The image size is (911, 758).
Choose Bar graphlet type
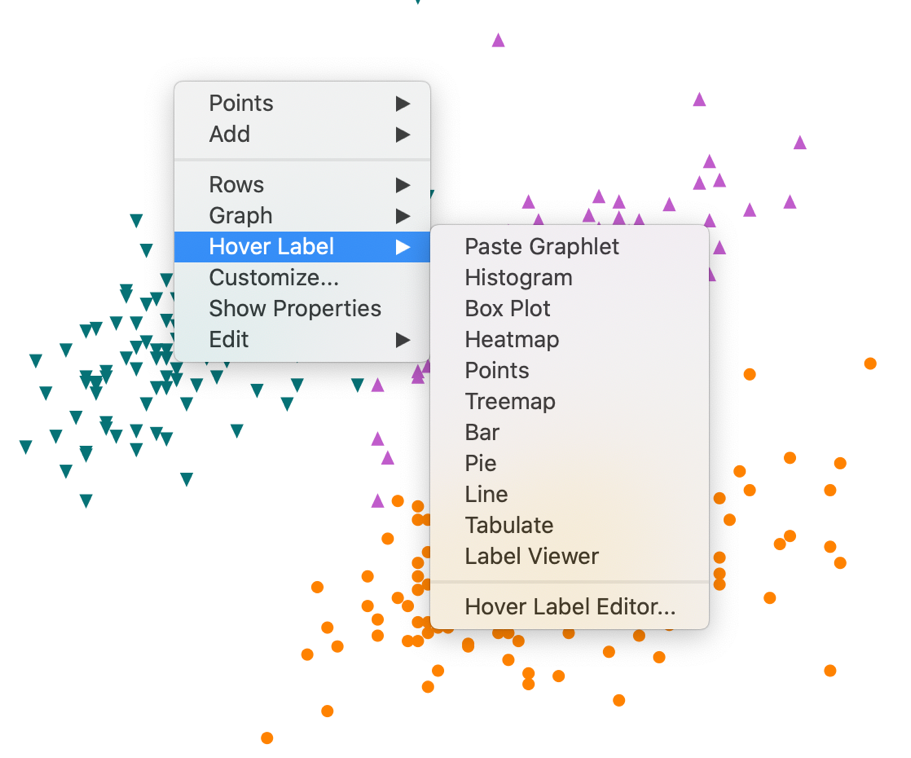tap(482, 433)
